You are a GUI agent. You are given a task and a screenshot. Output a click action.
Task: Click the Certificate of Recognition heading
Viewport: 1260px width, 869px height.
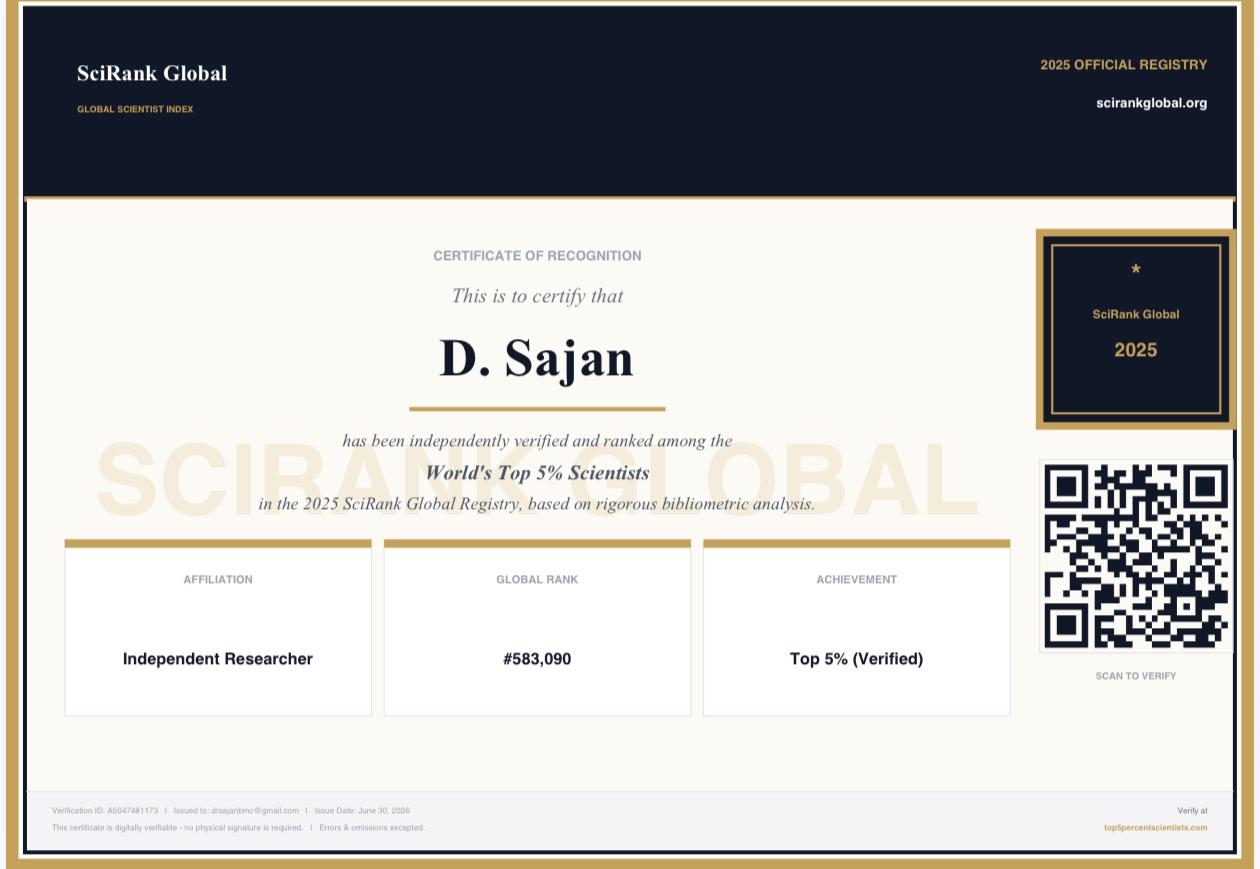537,256
